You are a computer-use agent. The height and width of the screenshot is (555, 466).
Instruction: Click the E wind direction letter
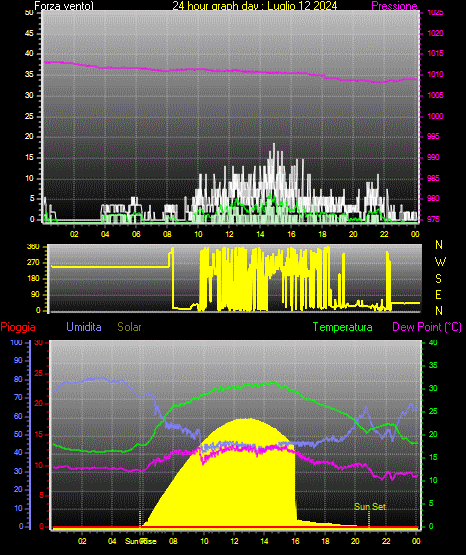(x=438, y=294)
